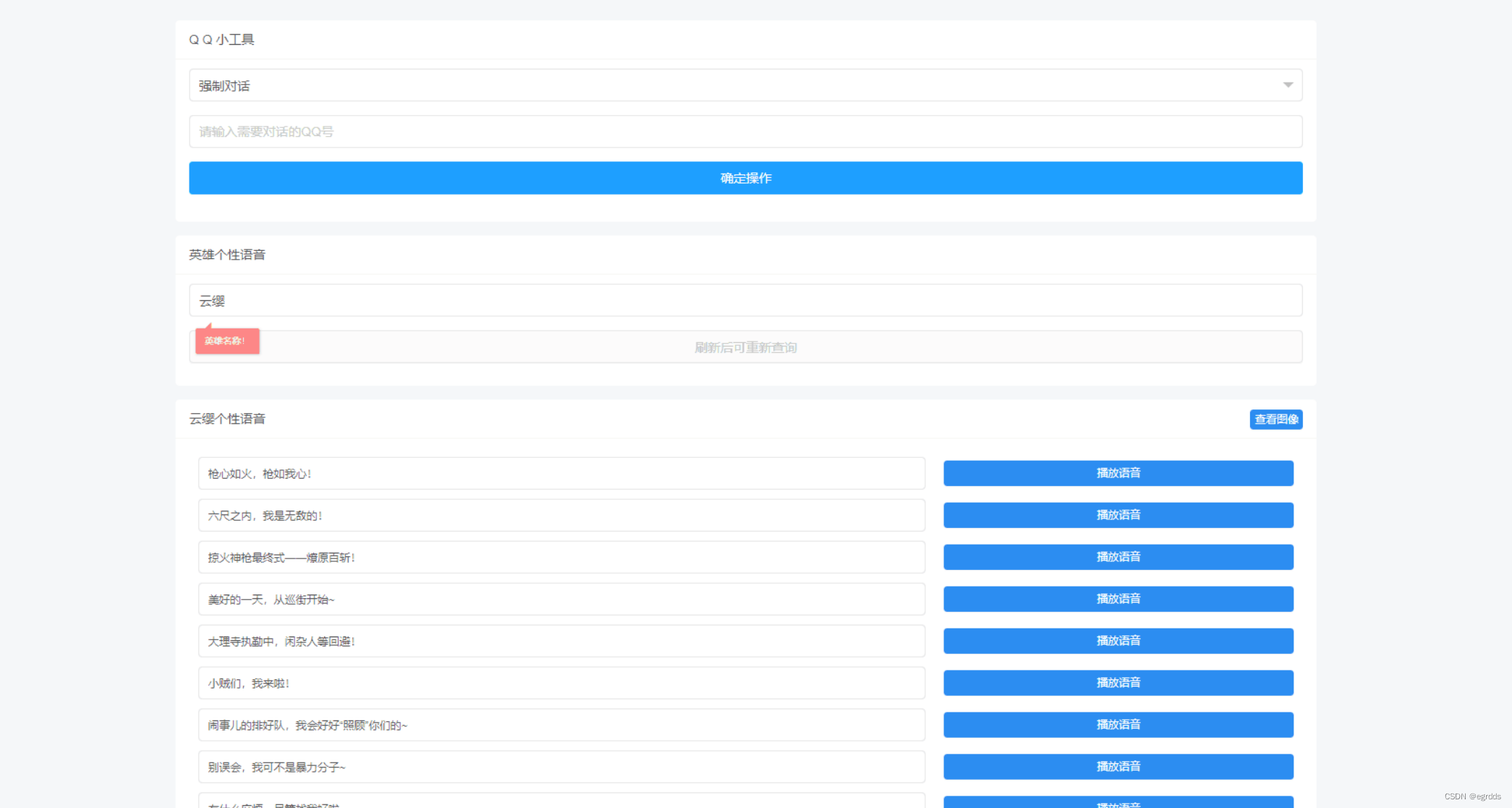
Task: Click the 刷新后可重新查询 disabled button
Action: [x=745, y=347]
